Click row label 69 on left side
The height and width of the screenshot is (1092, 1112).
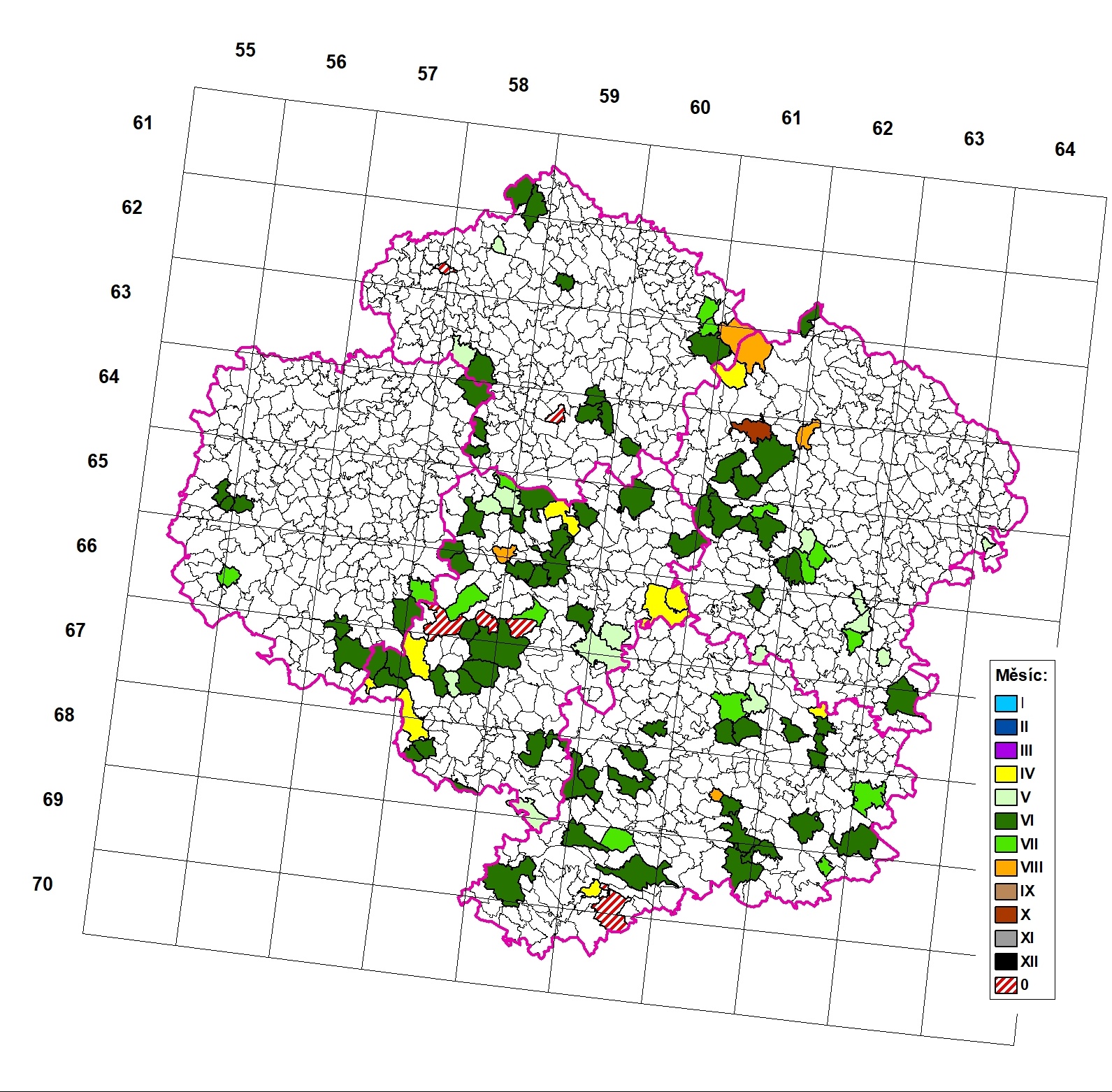pos(53,800)
